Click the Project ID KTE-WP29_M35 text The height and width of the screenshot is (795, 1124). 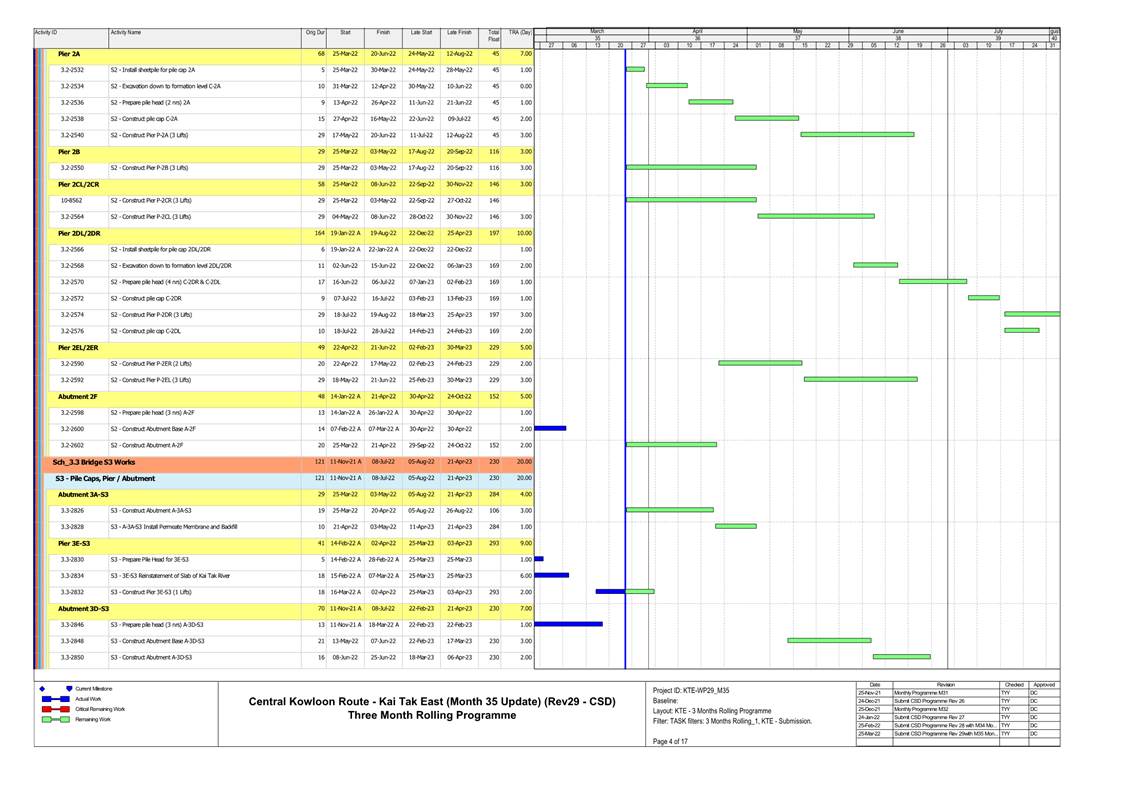[691, 690]
